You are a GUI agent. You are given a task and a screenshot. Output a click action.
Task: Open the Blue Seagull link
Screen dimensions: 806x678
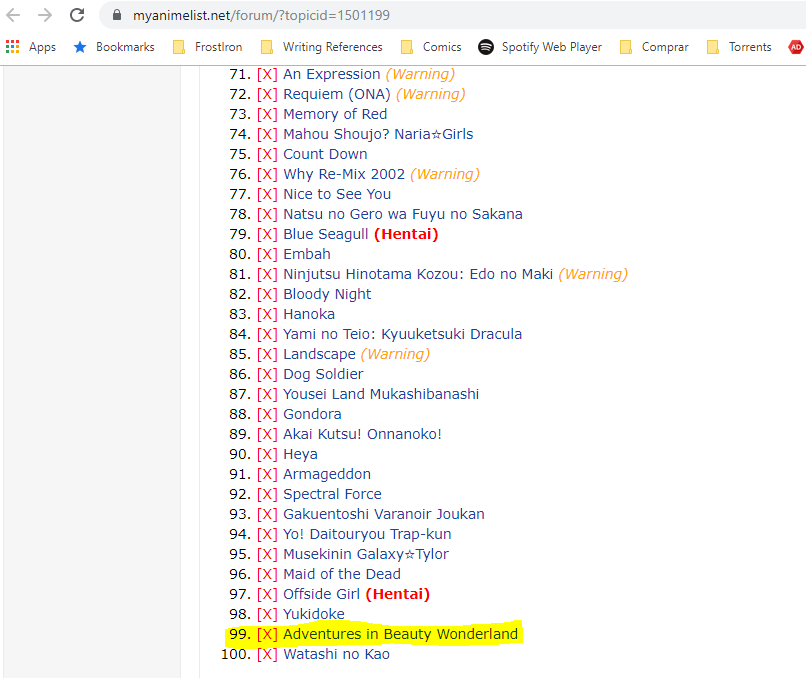click(325, 234)
